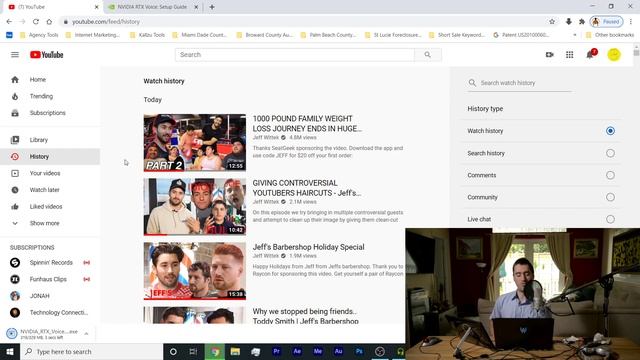Click the Windows taskbar search box

[x=91, y=351]
